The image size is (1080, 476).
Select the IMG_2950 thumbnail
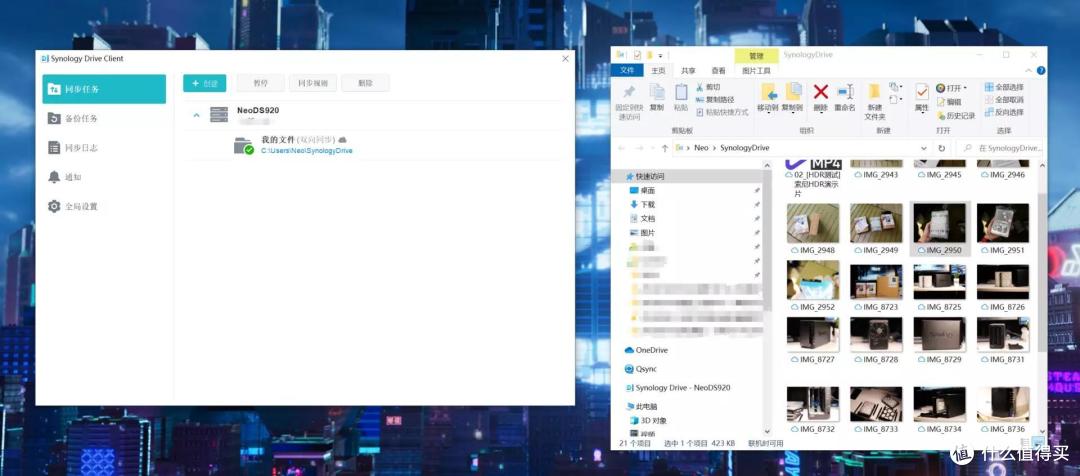(939, 223)
